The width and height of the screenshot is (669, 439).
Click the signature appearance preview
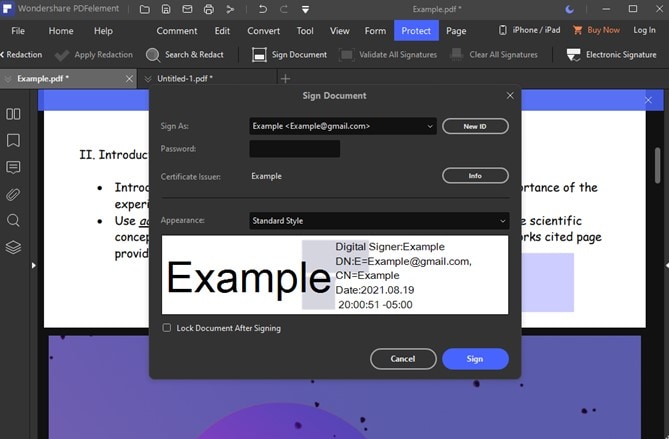coord(335,275)
